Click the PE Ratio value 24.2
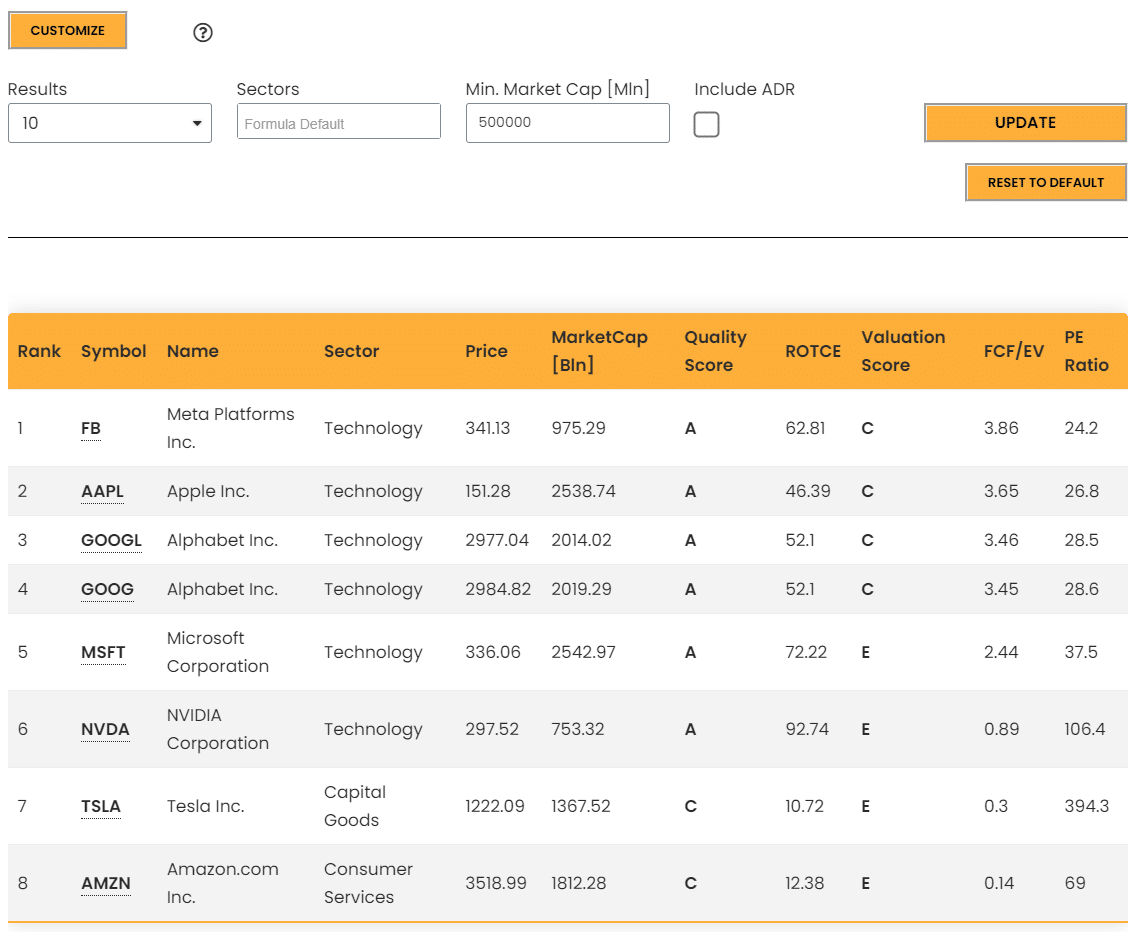This screenshot has width=1142, height=932. (1081, 428)
